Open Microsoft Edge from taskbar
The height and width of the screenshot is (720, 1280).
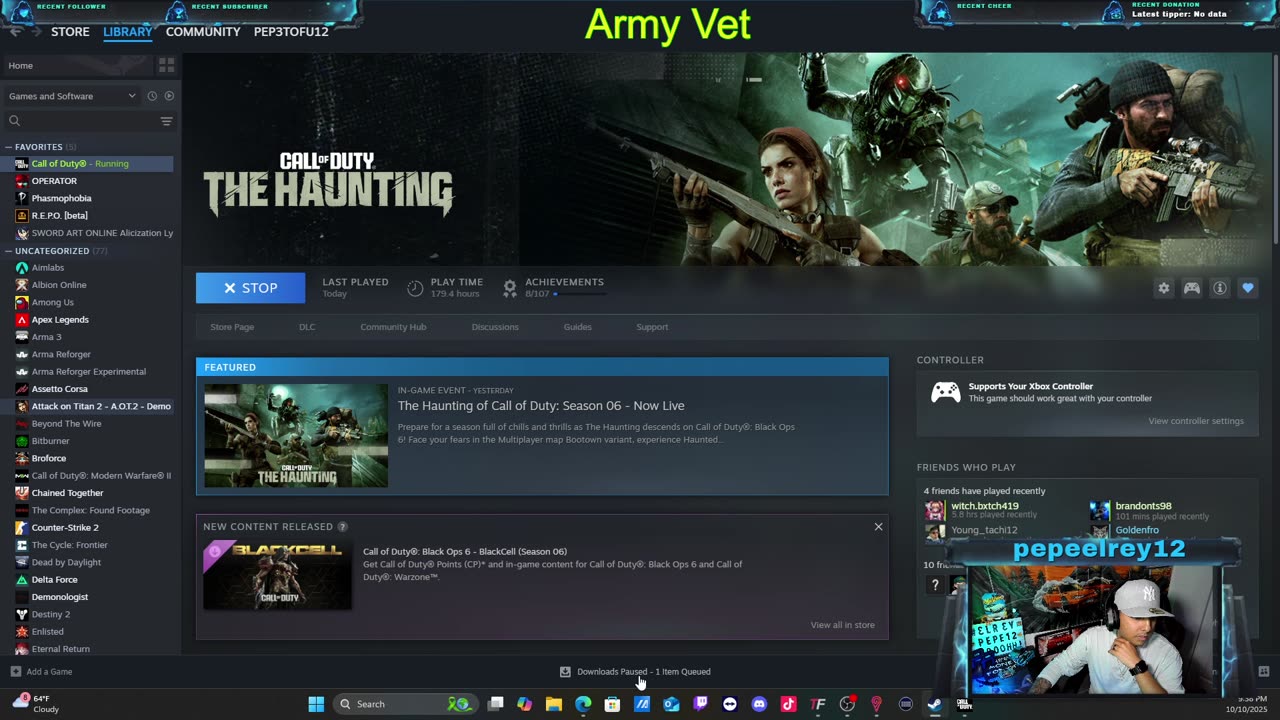point(583,704)
